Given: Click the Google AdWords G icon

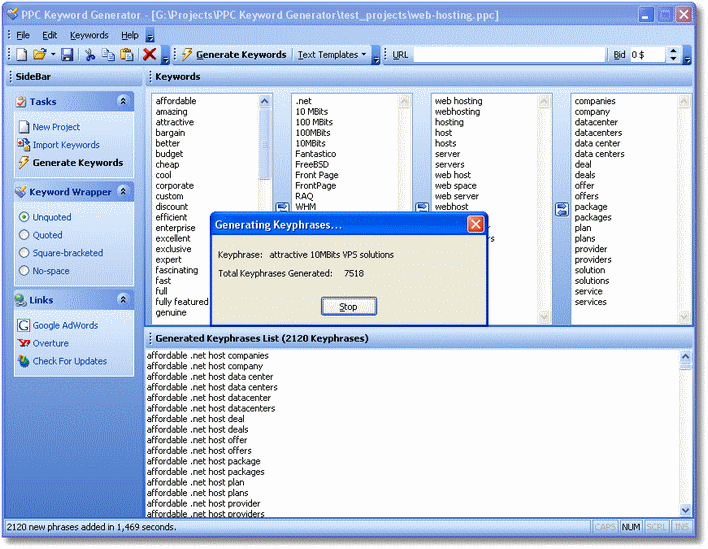Looking at the screenshot, I should click(x=23, y=325).
